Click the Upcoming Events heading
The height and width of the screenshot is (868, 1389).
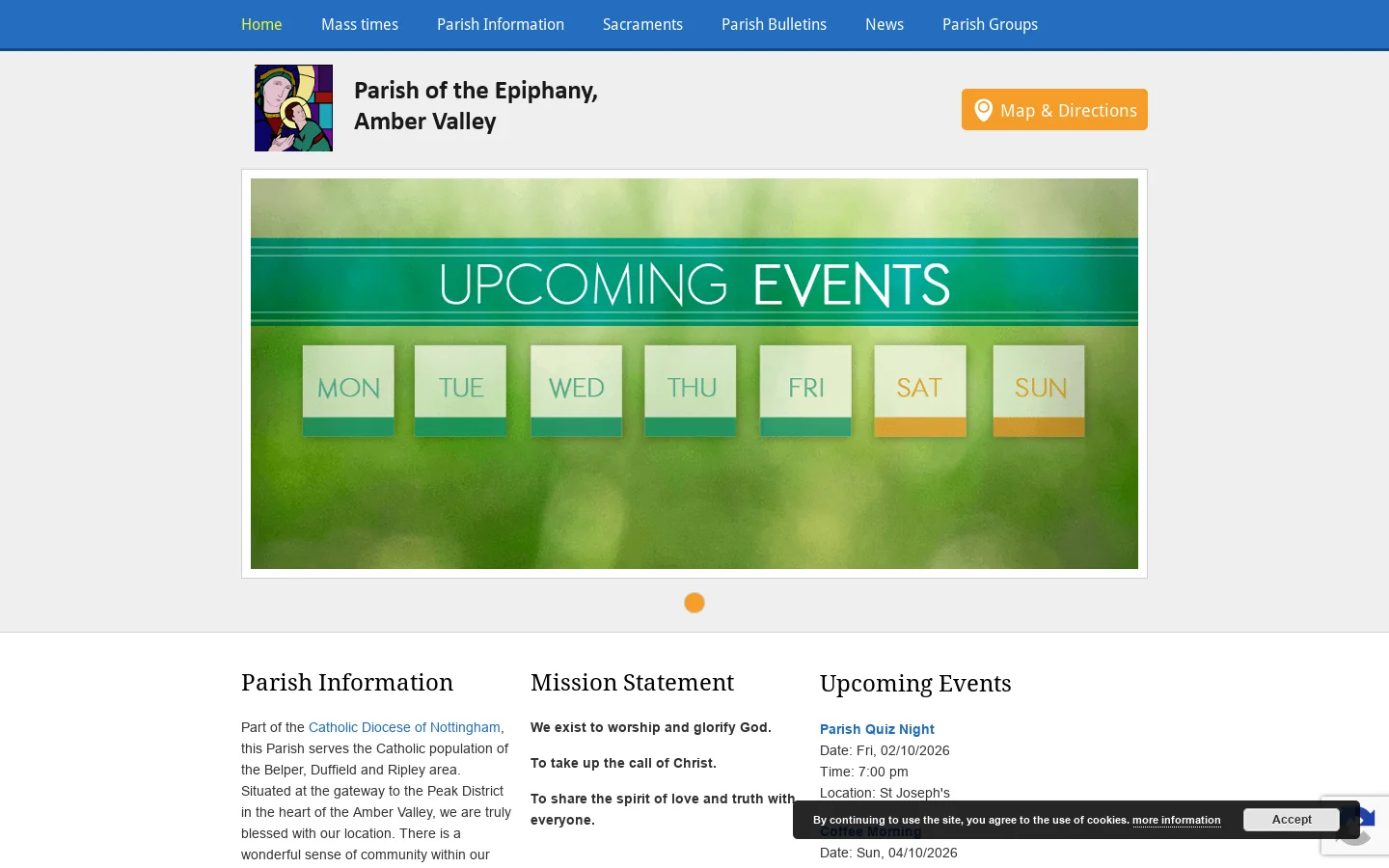tap(915, 684)
